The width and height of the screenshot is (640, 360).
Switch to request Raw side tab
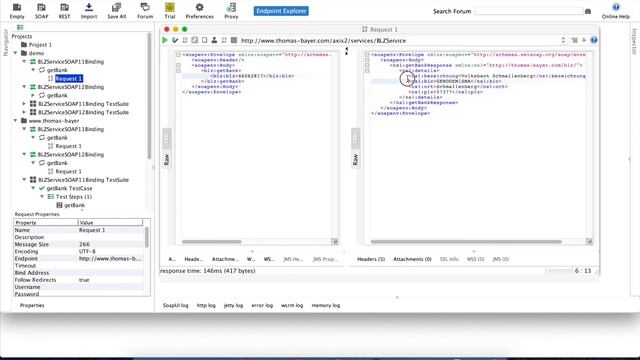click(x=167, y=160)
